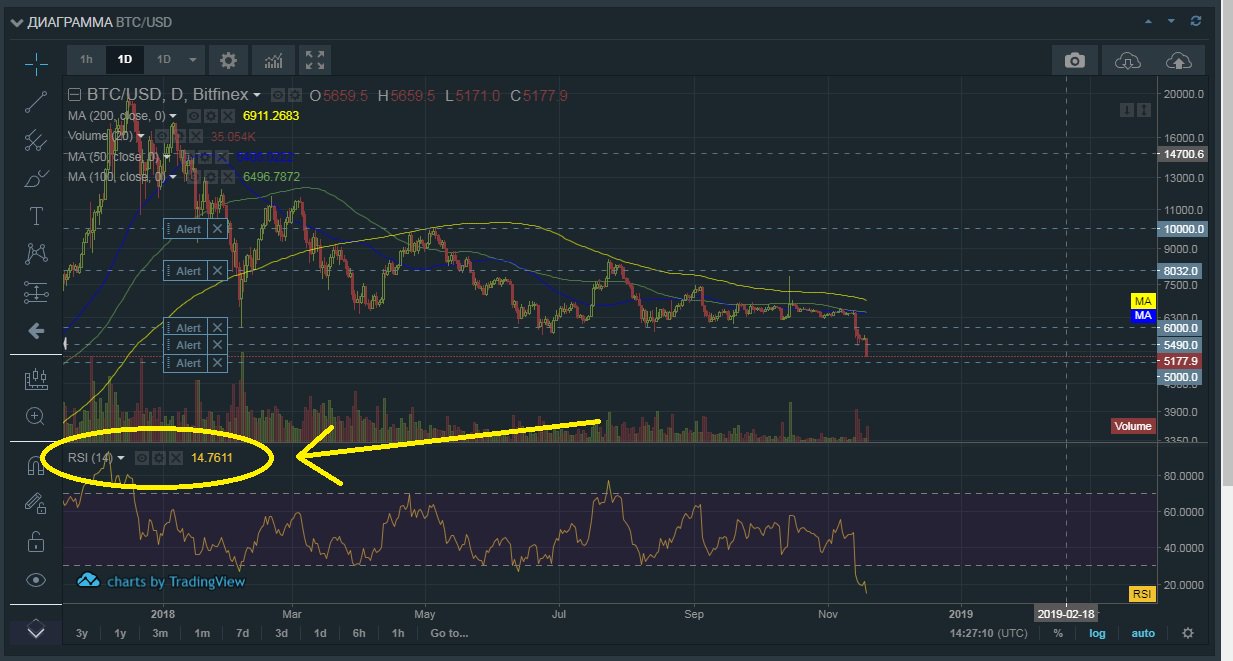Open the indicators menu icon
Image resolution: width=1233 pixels, height=661 pixels.
[273, 60]
